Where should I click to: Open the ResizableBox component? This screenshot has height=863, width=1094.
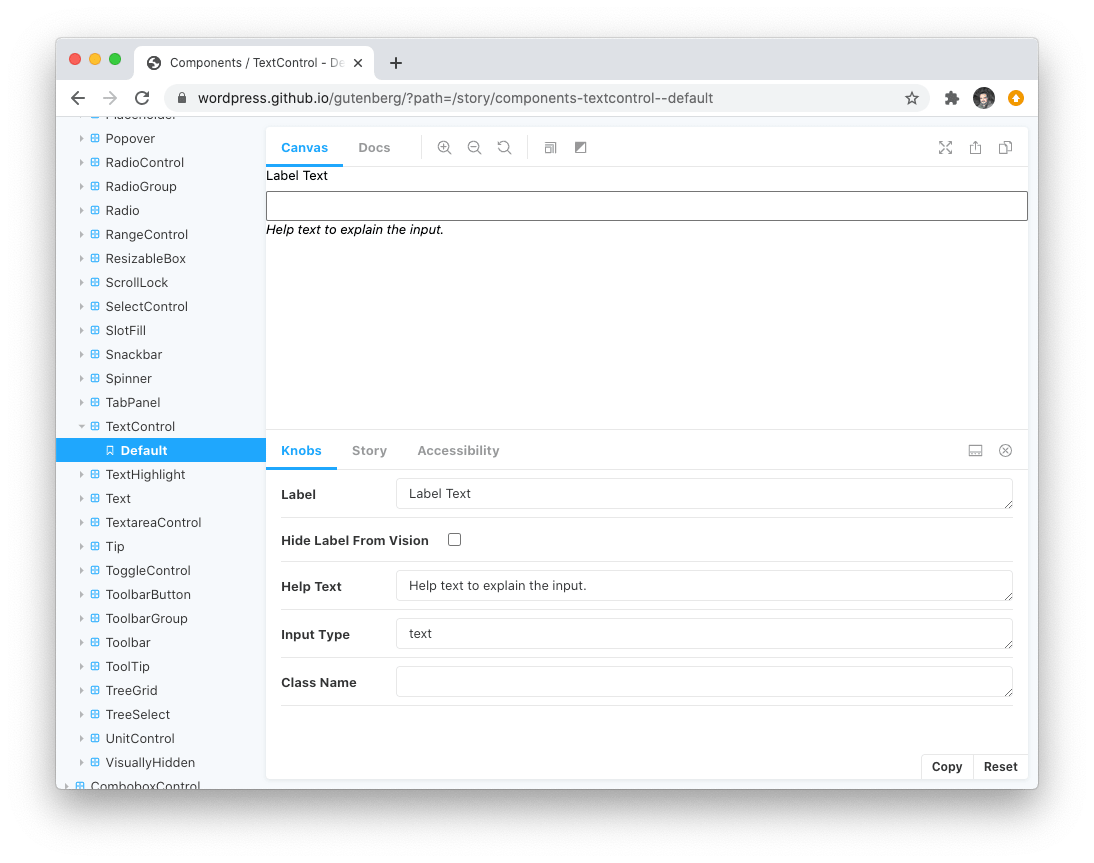pyautogui.click(x=146, y=258)
